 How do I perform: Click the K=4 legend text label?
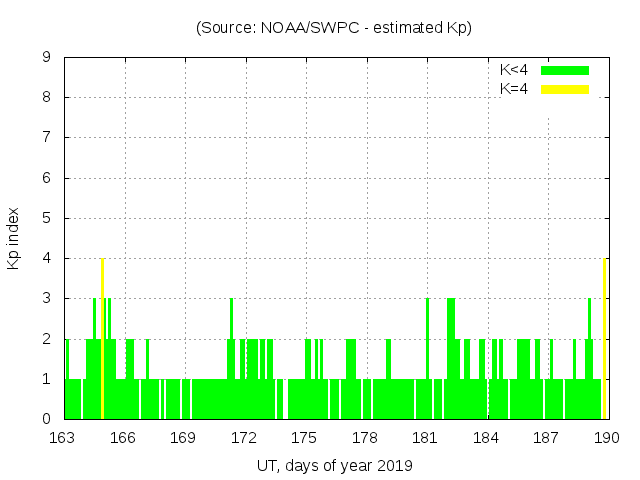514,89
